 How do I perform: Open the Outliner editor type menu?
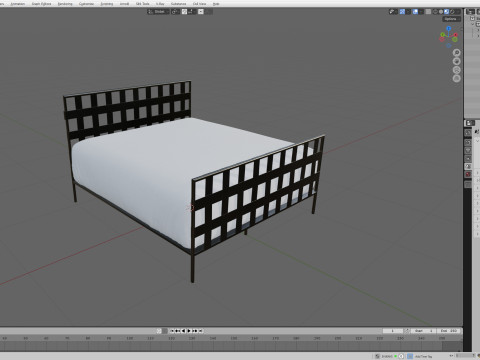(470, 12)
